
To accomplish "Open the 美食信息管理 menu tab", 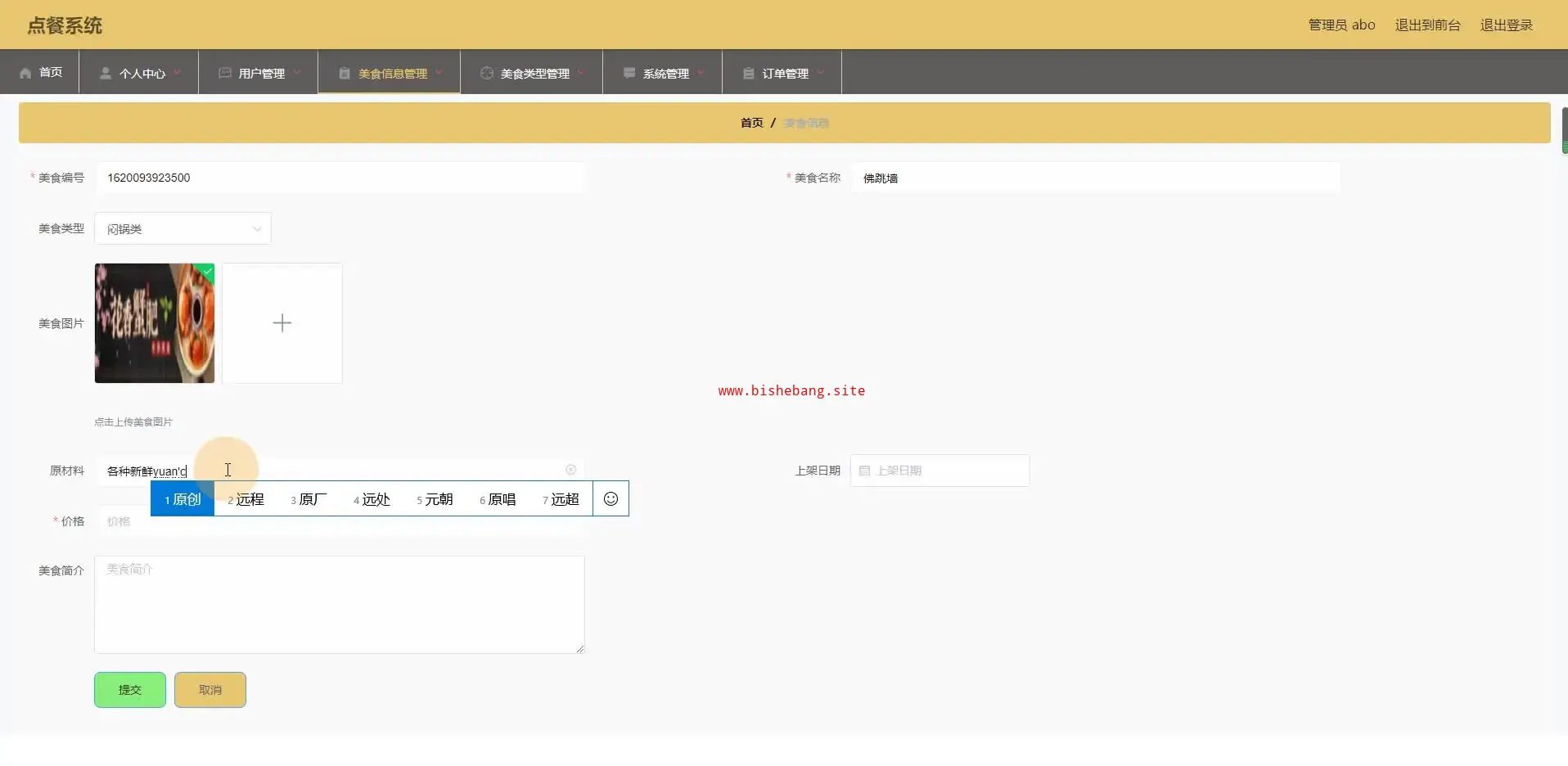I will (391, 73).
